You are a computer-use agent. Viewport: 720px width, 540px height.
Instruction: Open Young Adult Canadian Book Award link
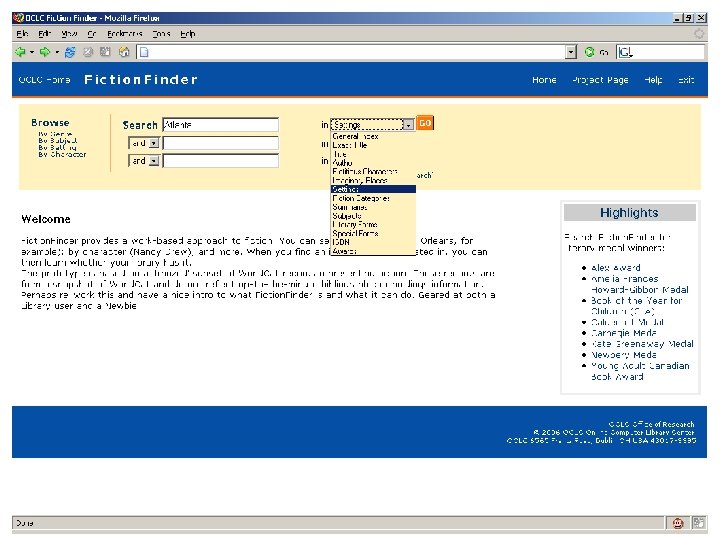point(640,371)
